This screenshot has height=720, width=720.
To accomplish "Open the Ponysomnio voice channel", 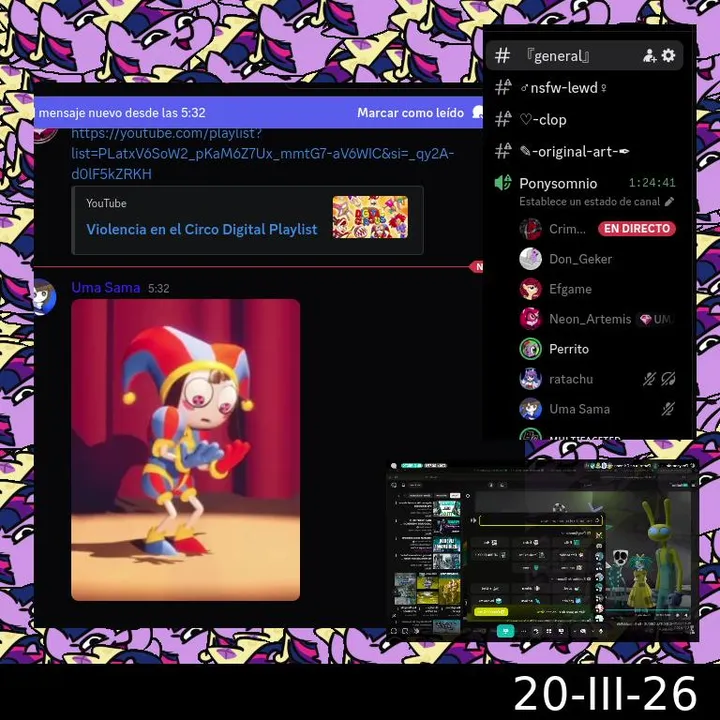I will click(558, 183).
